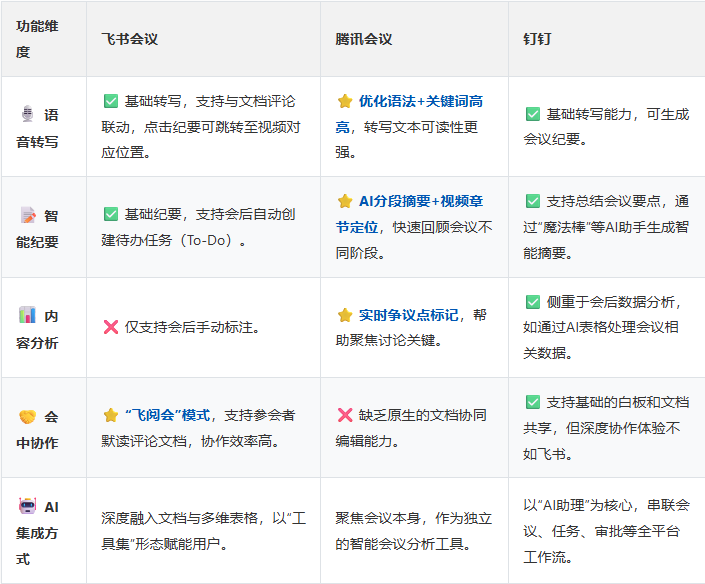Click the text 过“魔法棒”等AI助手生成智能摘要
The height and width of the screenshot is (584, 705).
click(x=606, y=240)
